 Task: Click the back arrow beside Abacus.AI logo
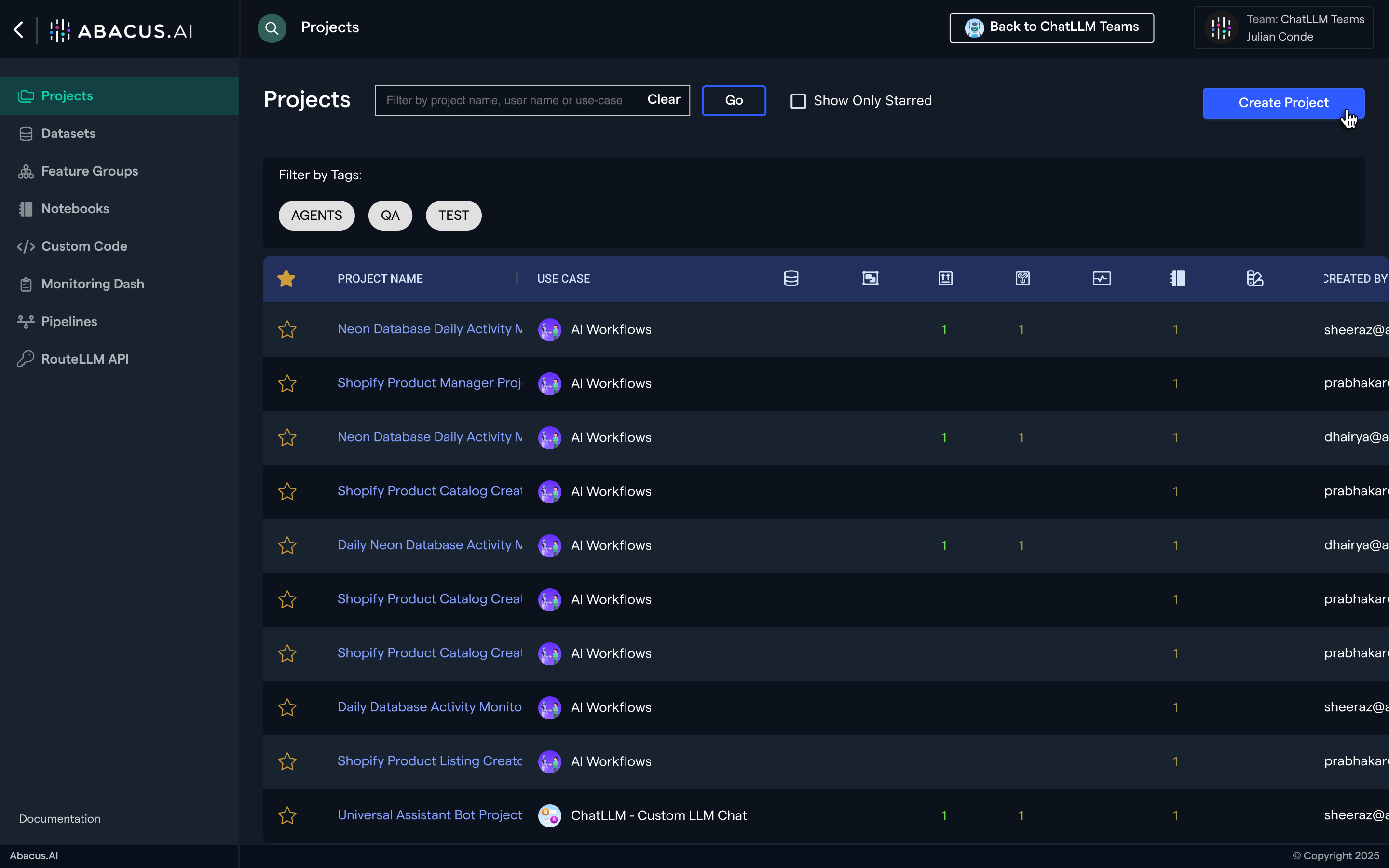point(19,30)
